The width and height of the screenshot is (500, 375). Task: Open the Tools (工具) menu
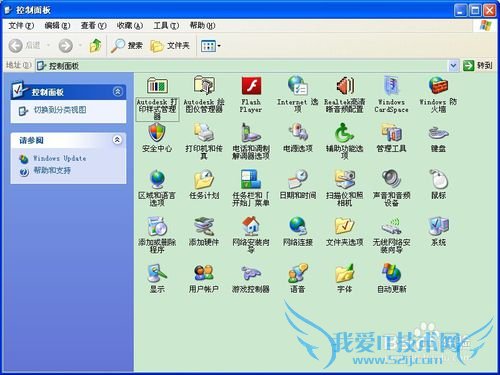click(x=166, y=25)
